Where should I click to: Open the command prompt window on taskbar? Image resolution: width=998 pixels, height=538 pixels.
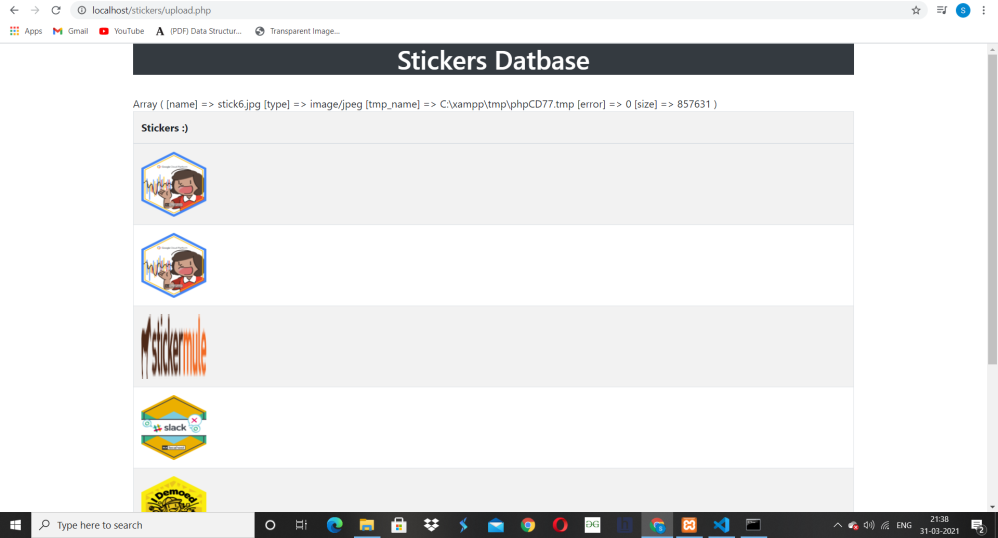[x=754, y=525]
